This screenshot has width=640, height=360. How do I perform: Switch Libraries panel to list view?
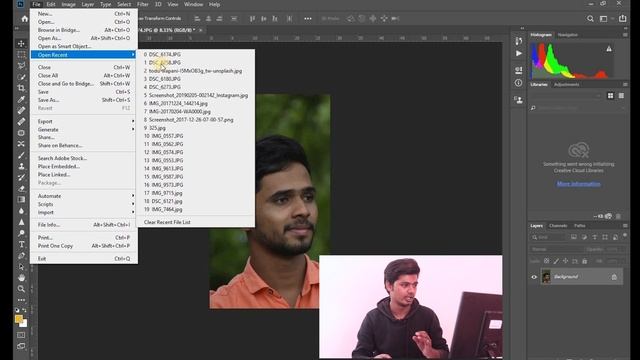pyautogui.click(x=621, y=96)
